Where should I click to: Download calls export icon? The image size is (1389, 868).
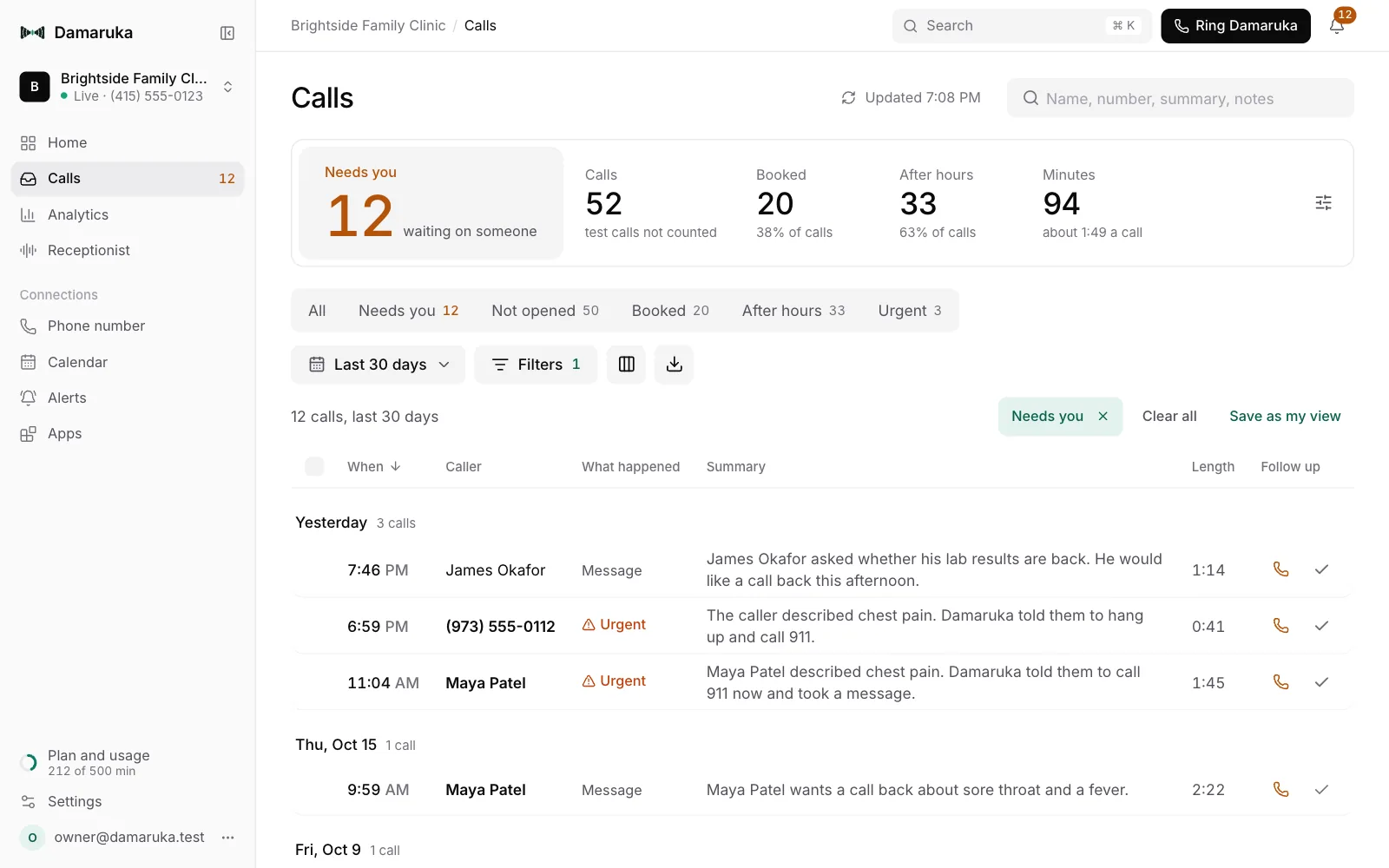coord(674,365)
